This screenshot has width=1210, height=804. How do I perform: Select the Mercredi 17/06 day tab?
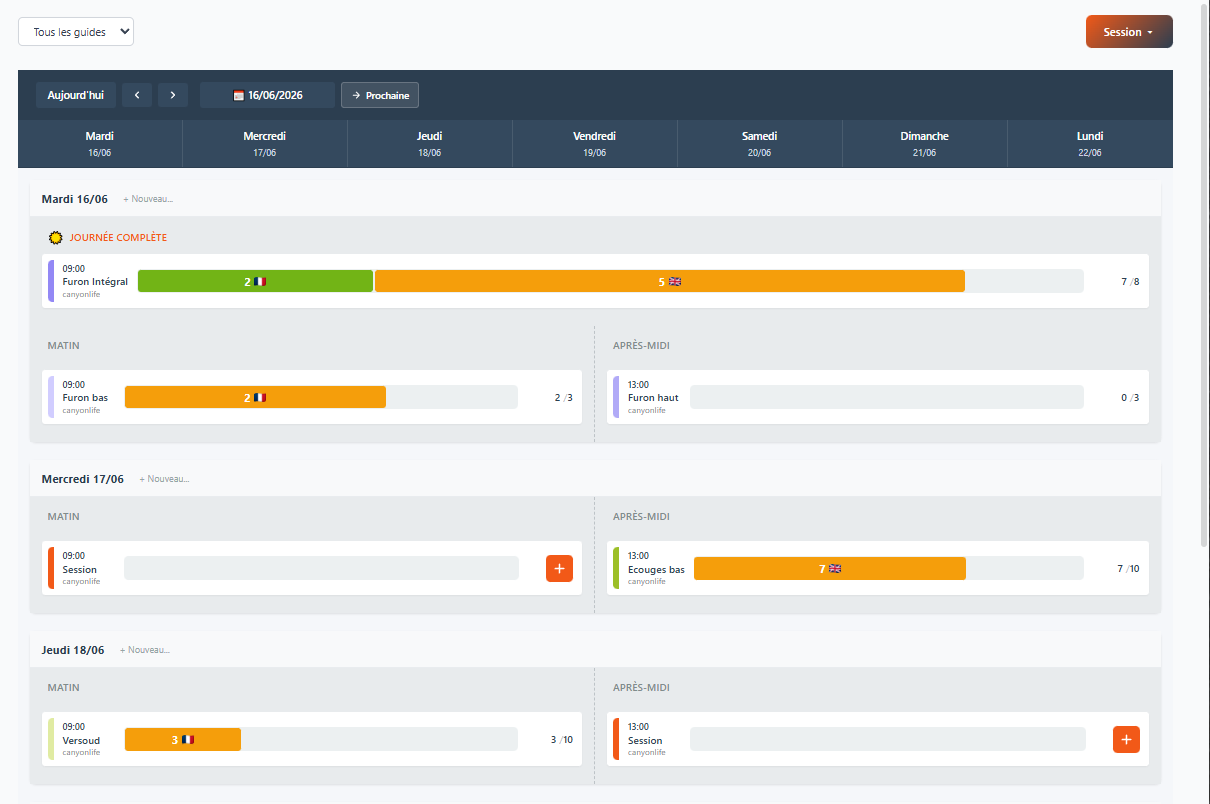265,144
